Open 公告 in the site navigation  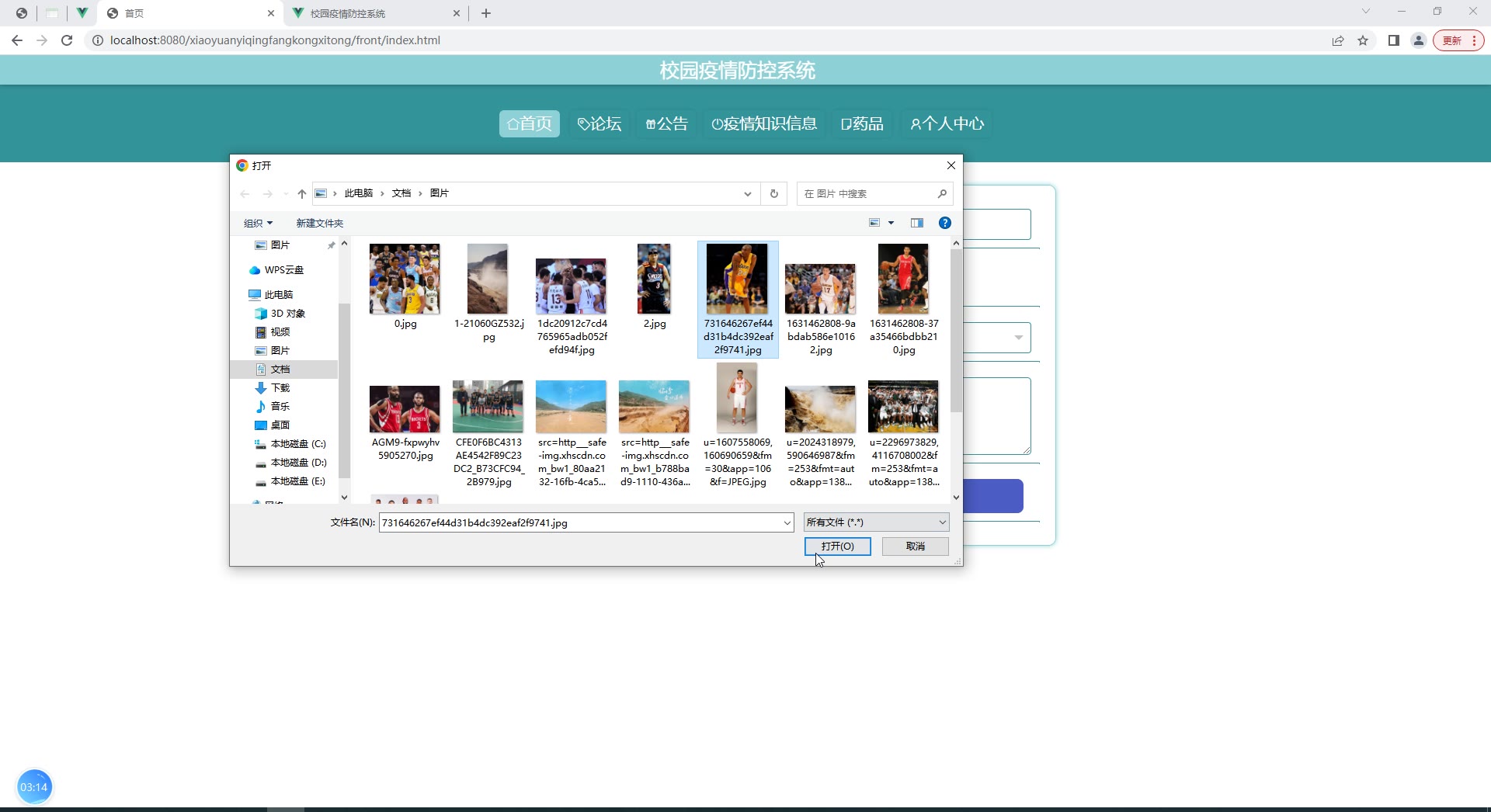667,123
